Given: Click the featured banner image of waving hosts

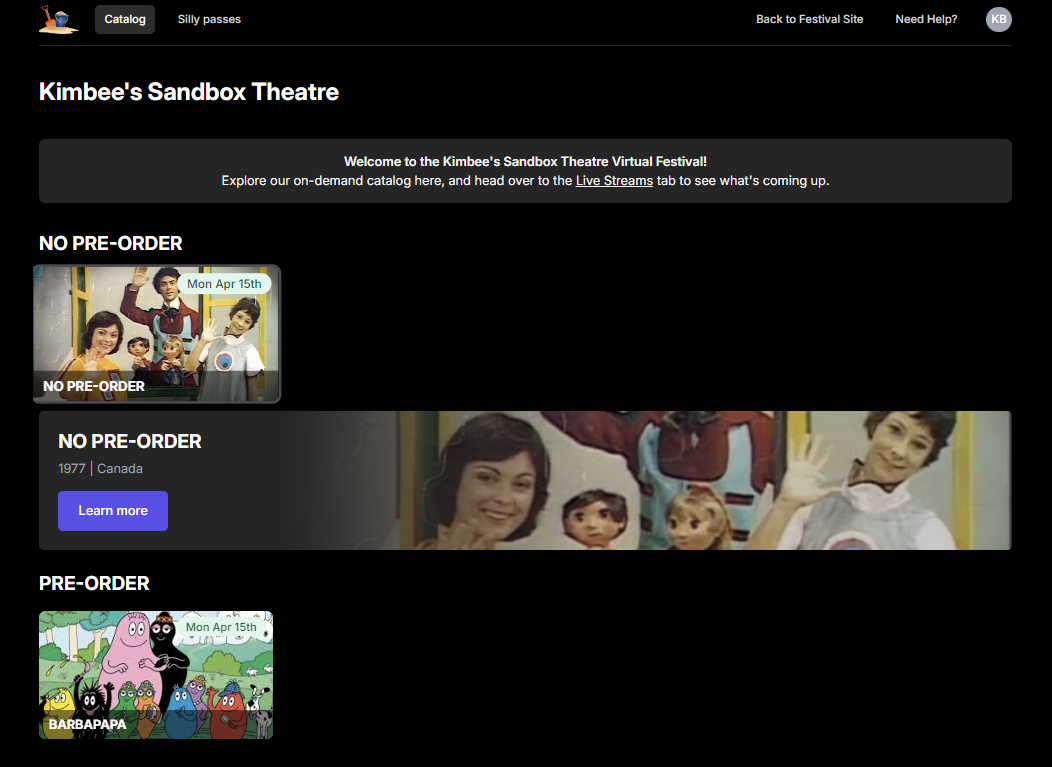Looking at the screenshot, I should point(700,480).
